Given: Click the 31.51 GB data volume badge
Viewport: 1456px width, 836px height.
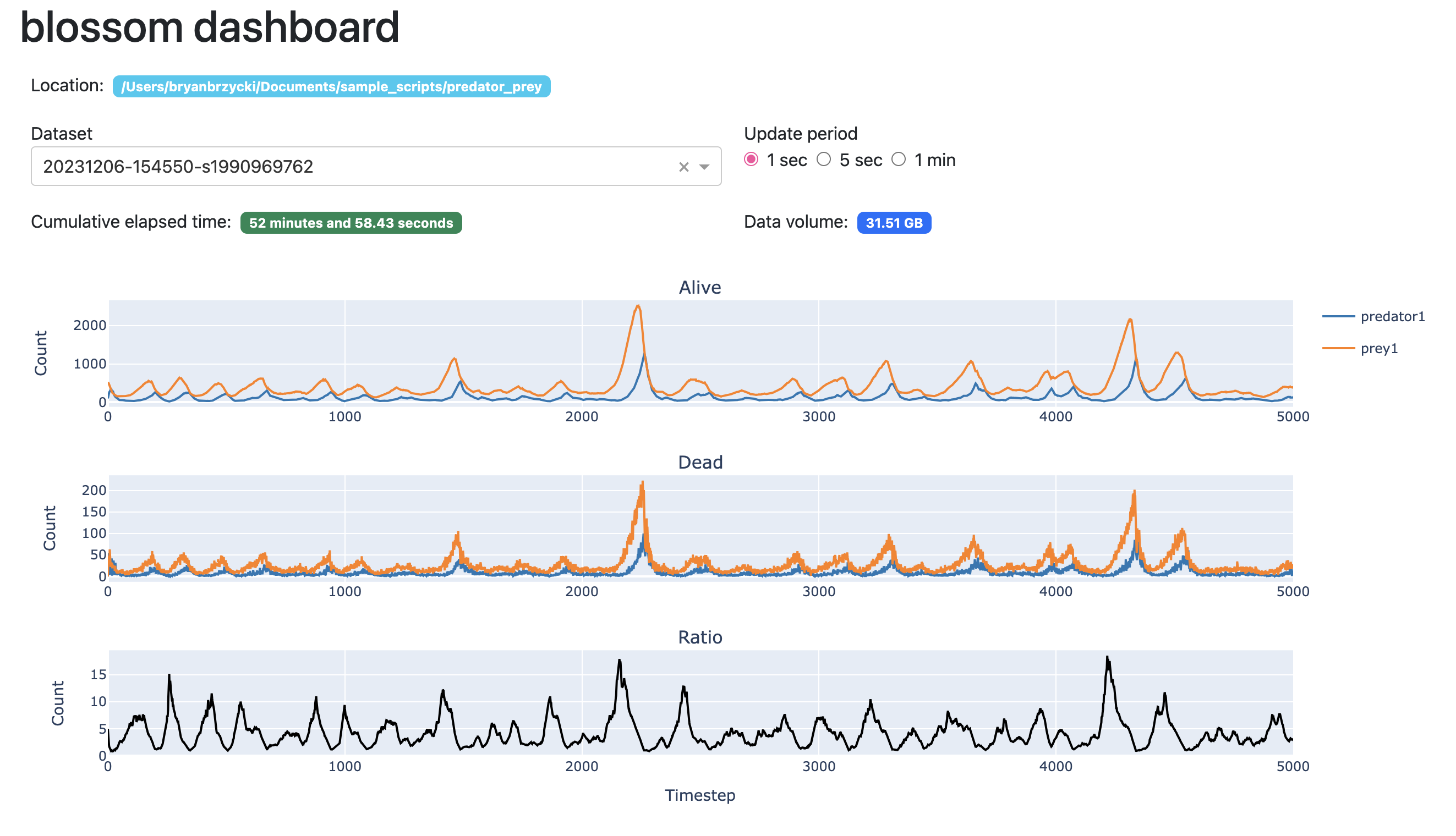Looking at the screenshot, I should [894, 223].
